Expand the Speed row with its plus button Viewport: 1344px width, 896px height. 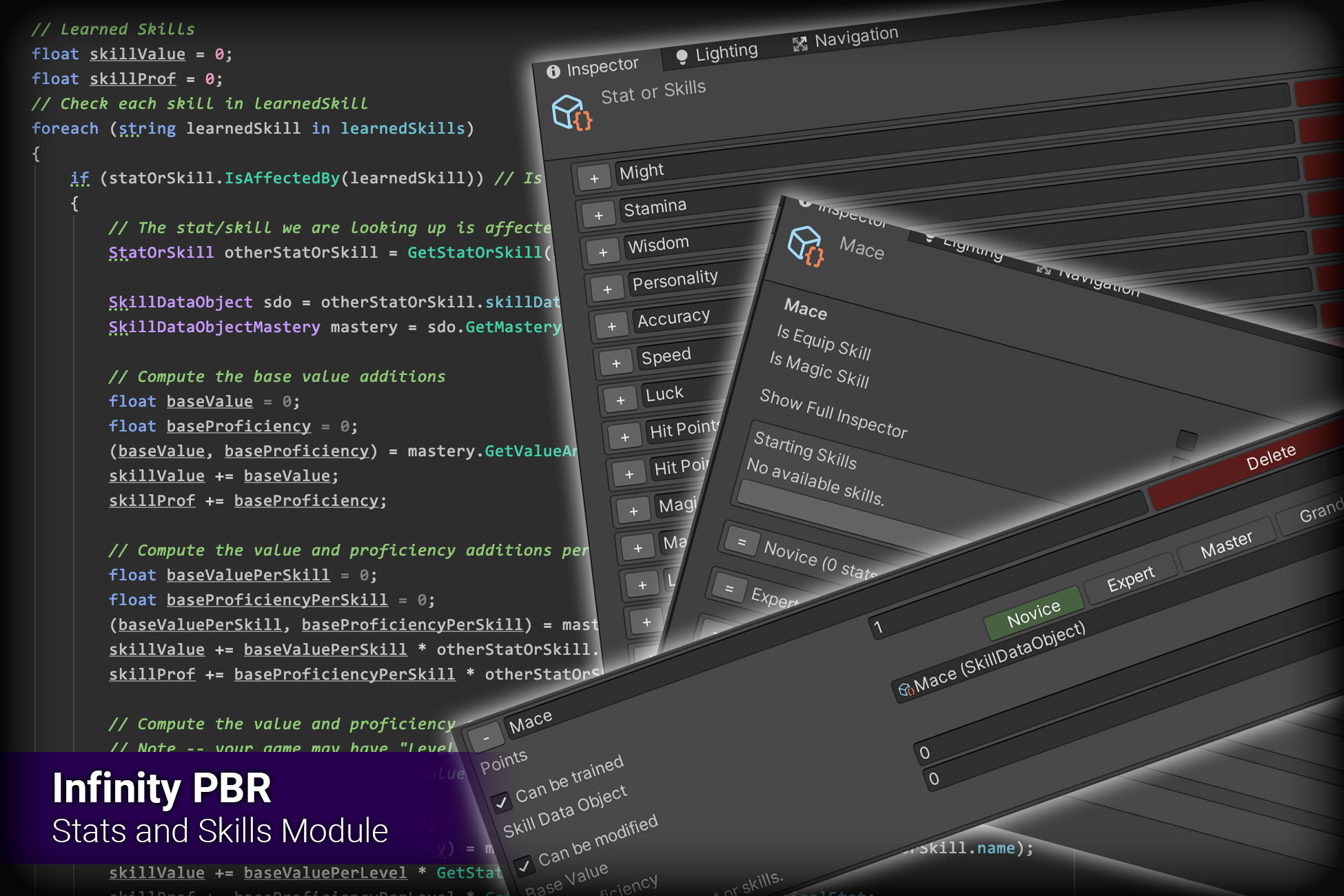click(616, 363)
